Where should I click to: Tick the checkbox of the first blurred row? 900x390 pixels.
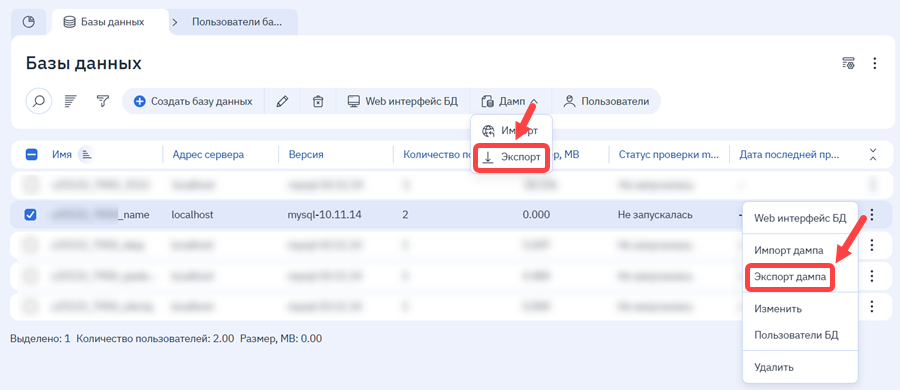coord(31,185)
